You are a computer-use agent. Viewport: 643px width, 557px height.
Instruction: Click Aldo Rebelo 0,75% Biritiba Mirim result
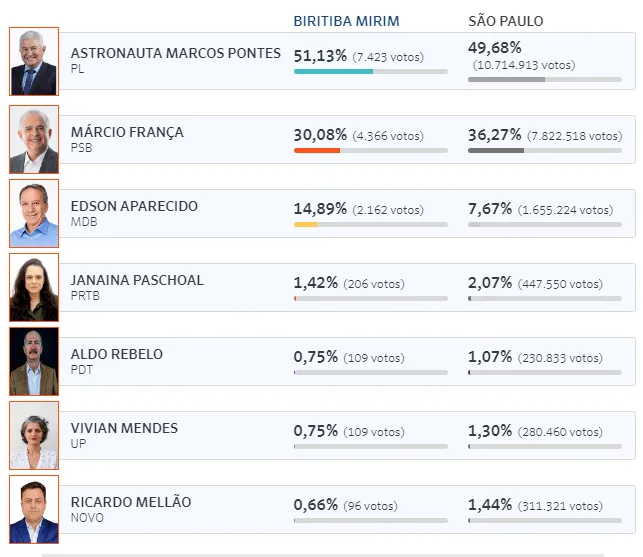pos(316,357)
